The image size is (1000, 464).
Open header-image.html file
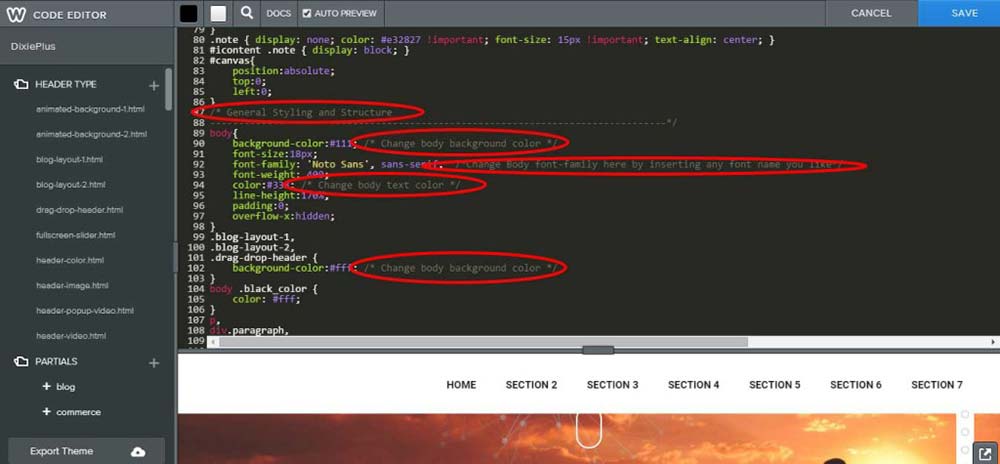[72, 285]
